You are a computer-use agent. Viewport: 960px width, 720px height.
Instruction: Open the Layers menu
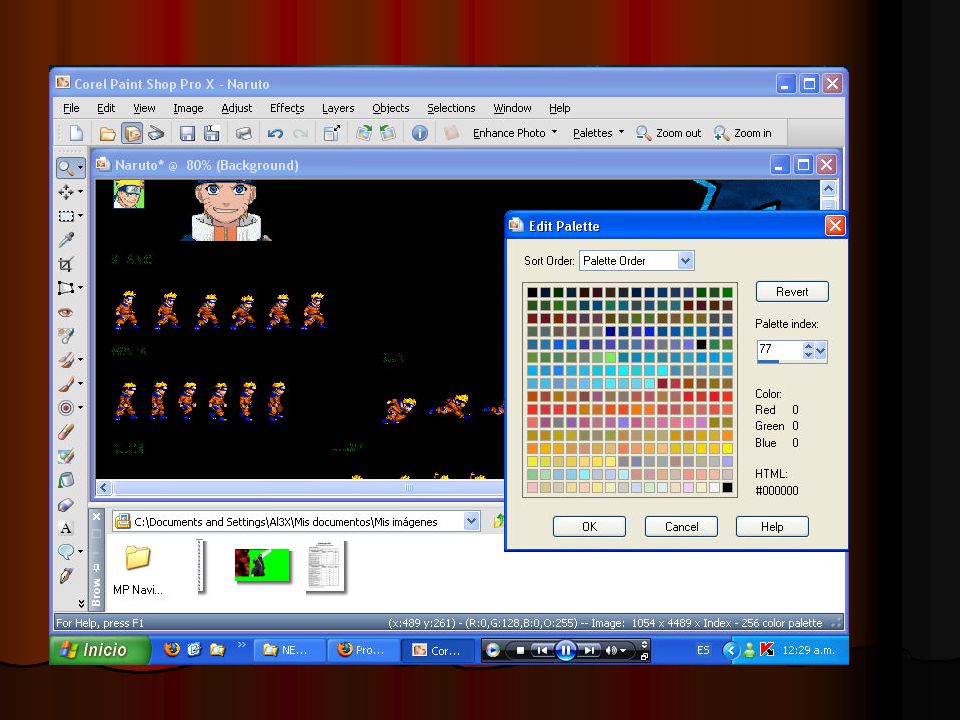[x=338, y=108]
